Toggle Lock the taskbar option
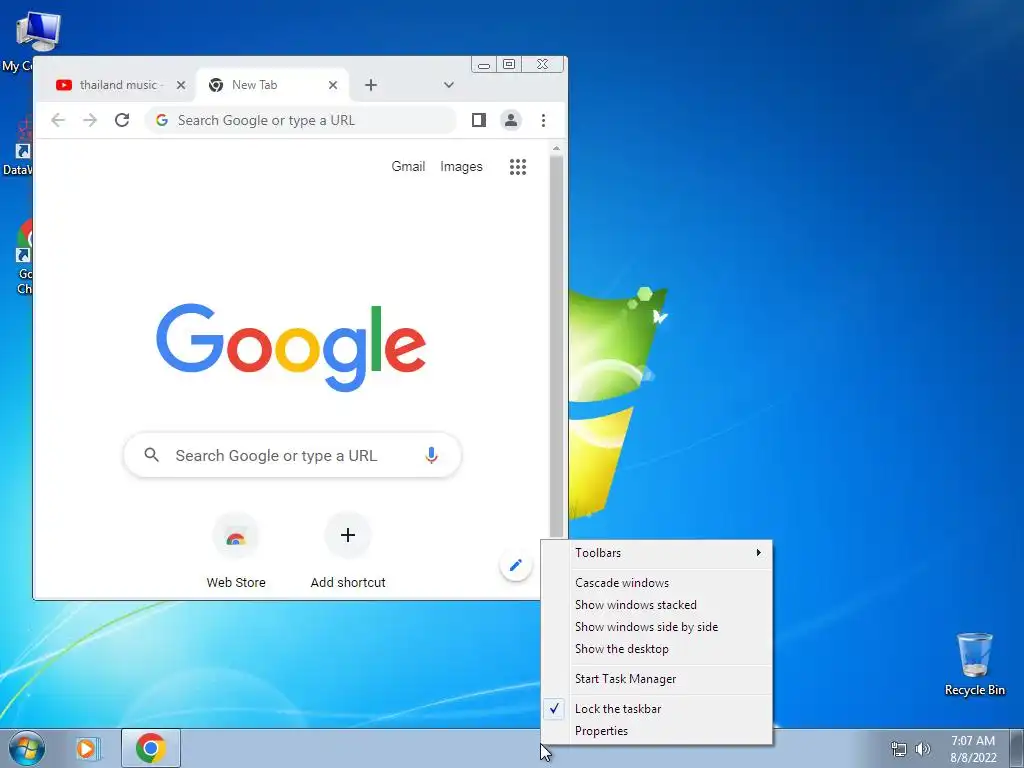The height and width of the screenshot is (768, 1024). 657,709
